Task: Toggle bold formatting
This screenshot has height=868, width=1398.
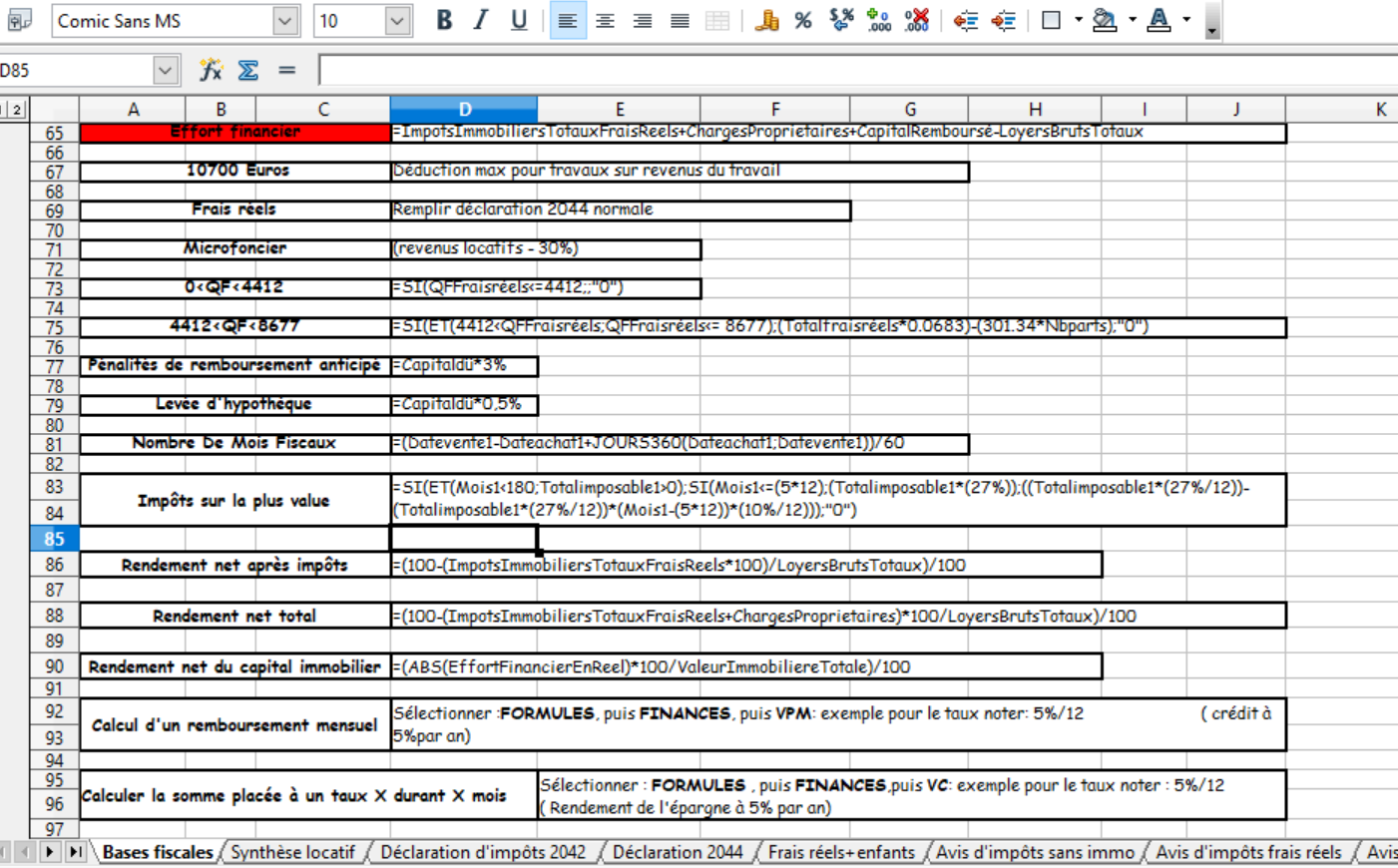Action: pyautogui.click(x=444, y=20)
